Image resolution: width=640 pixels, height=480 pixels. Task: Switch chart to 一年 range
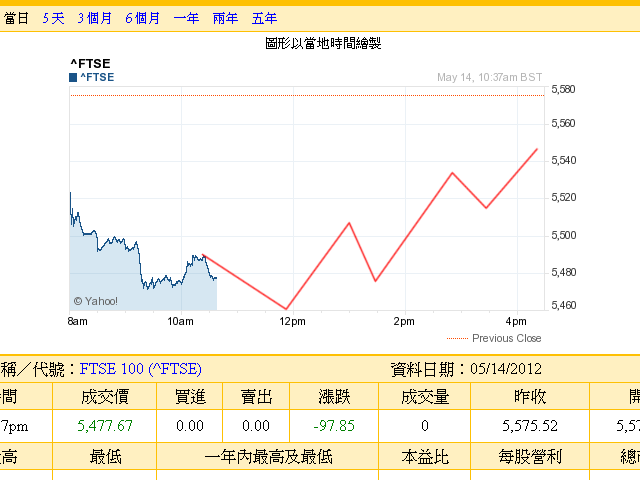click(x=186, y=18)
